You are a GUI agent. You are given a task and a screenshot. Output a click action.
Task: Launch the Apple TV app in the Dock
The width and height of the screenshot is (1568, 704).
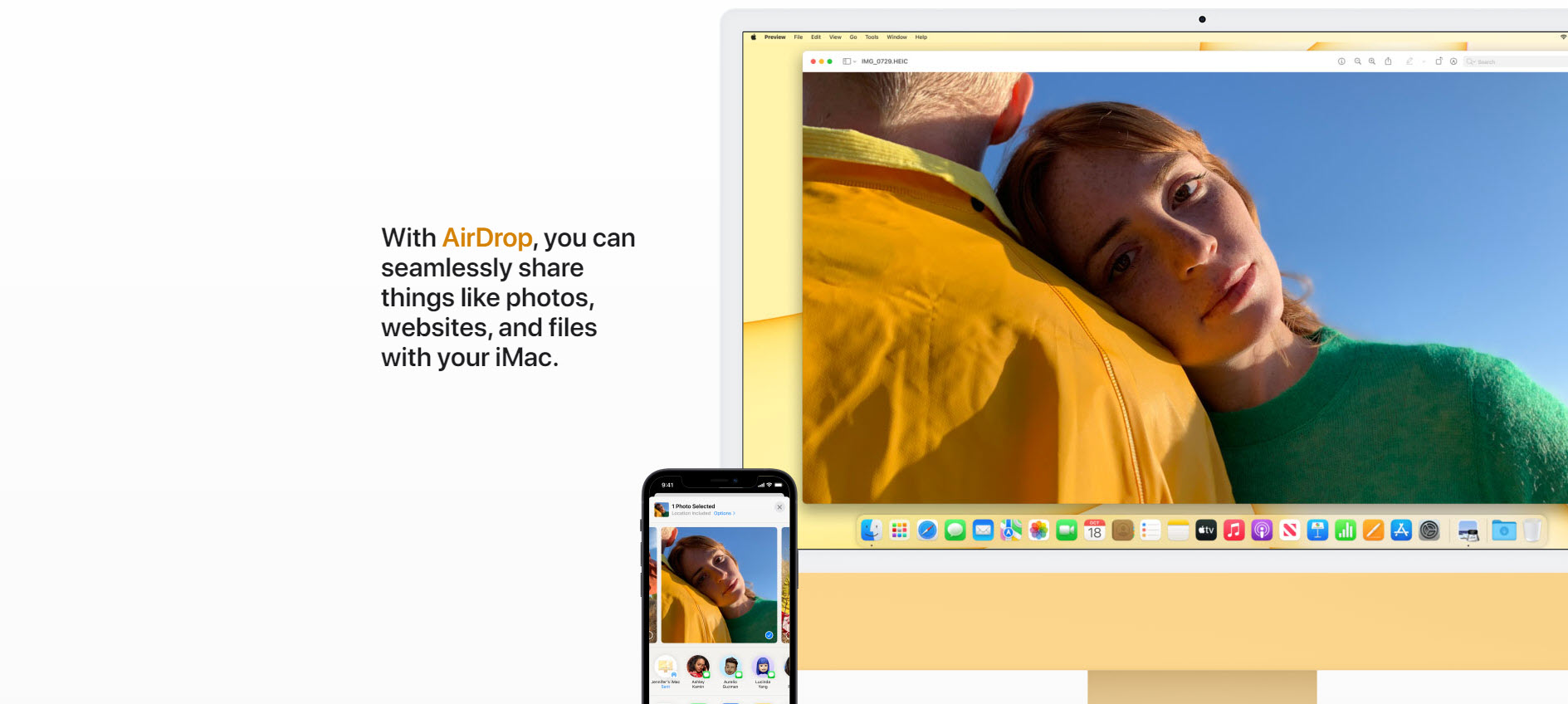point(1206,530)
